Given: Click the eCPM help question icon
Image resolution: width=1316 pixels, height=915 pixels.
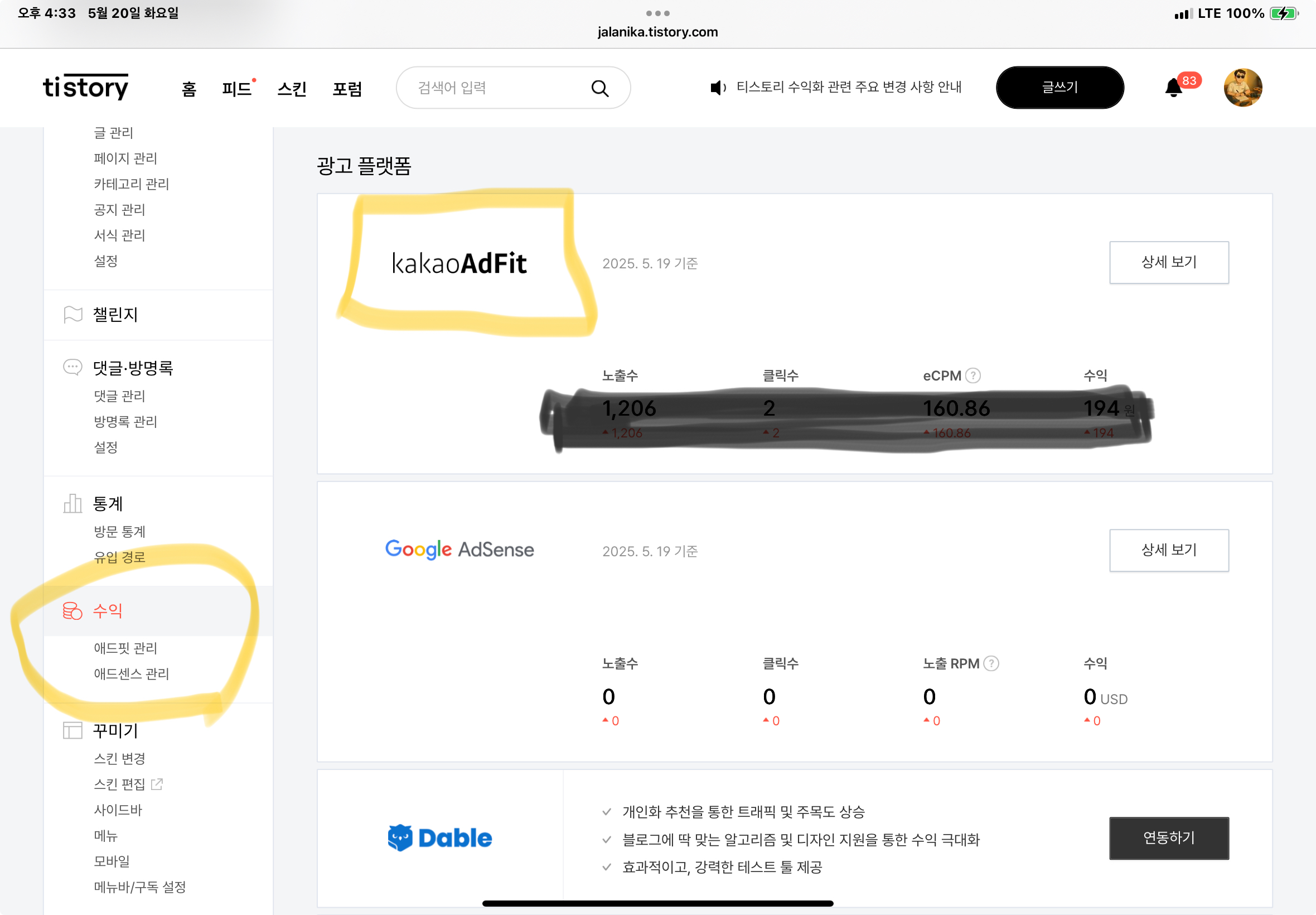Looking at the screenshot, I should coord(973,375).
